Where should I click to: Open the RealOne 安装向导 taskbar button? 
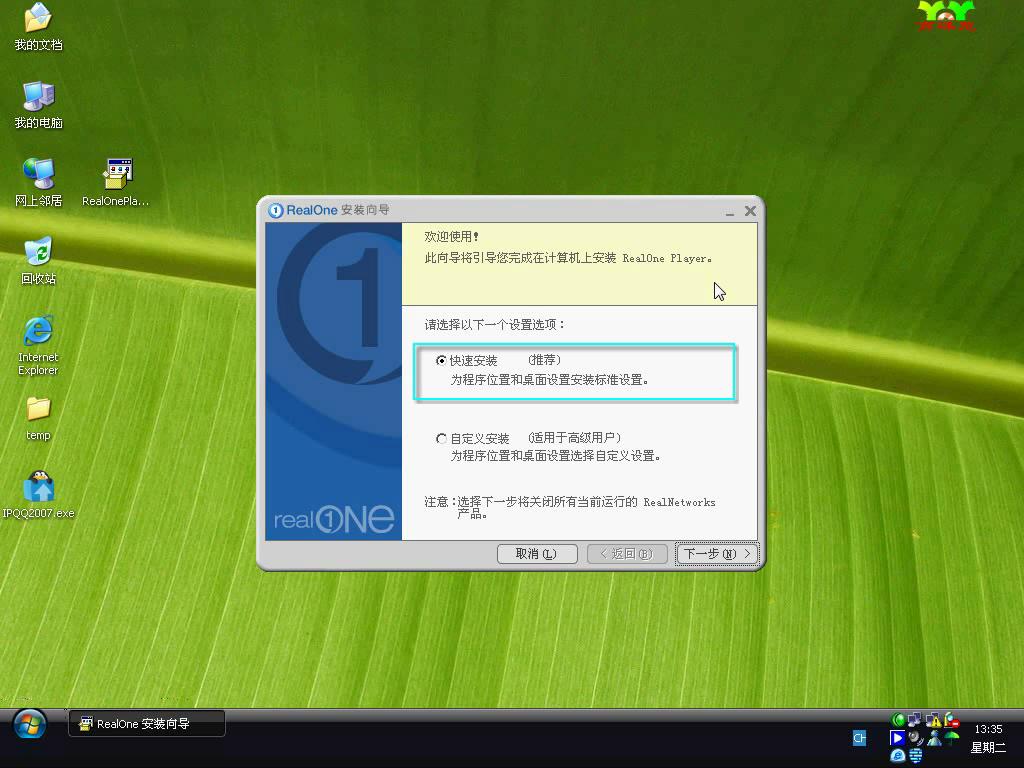[147, 724]
